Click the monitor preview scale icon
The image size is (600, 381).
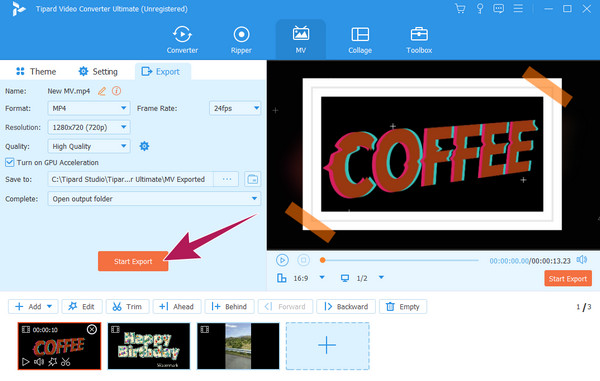345,278
